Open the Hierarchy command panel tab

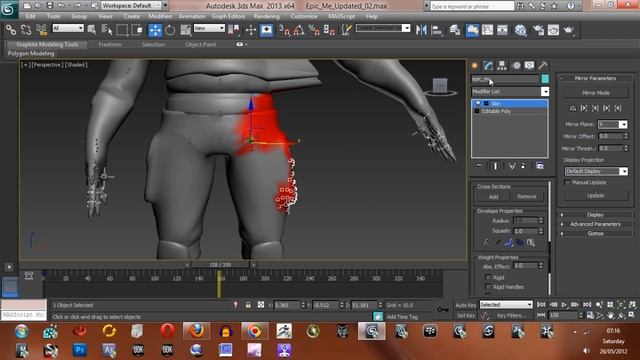click(502, 65)
